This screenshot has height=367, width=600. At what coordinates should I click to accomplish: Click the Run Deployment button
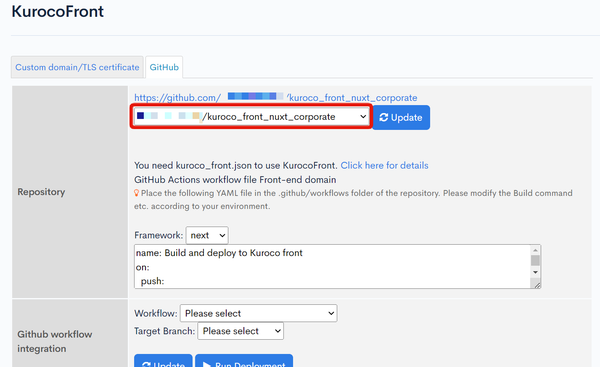point(244,361)
